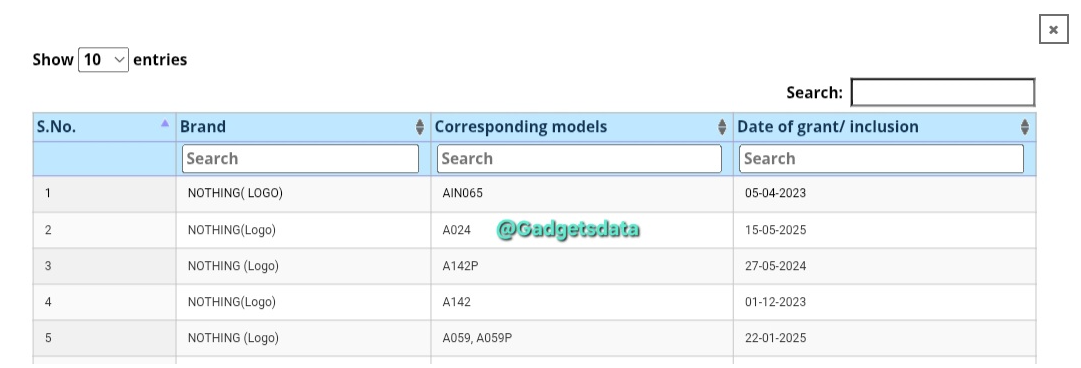Select the Date of grant/inclusion header

click(828, 127)
